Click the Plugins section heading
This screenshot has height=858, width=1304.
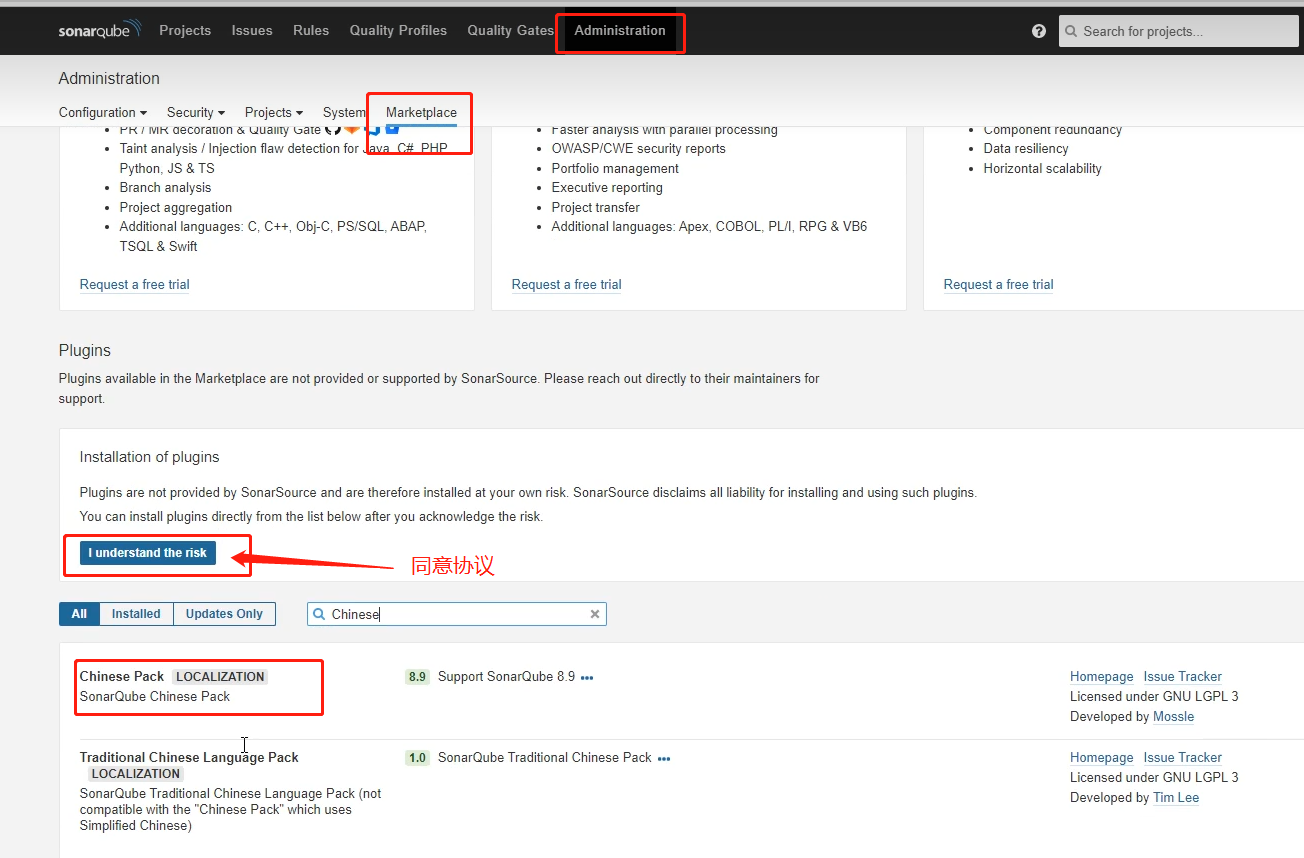tap(85, 351)
